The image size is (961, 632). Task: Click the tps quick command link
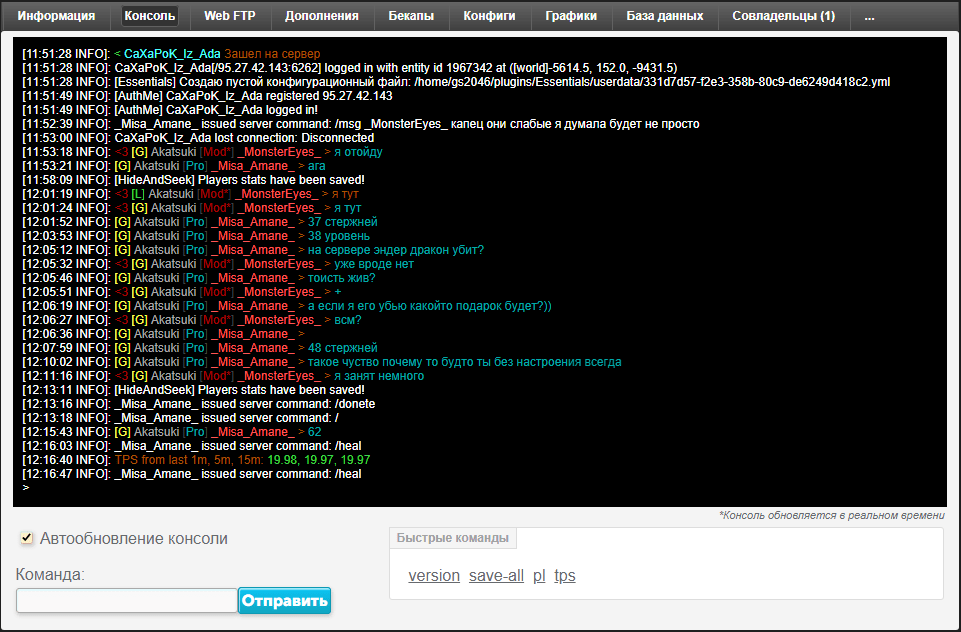click(565, 576)
